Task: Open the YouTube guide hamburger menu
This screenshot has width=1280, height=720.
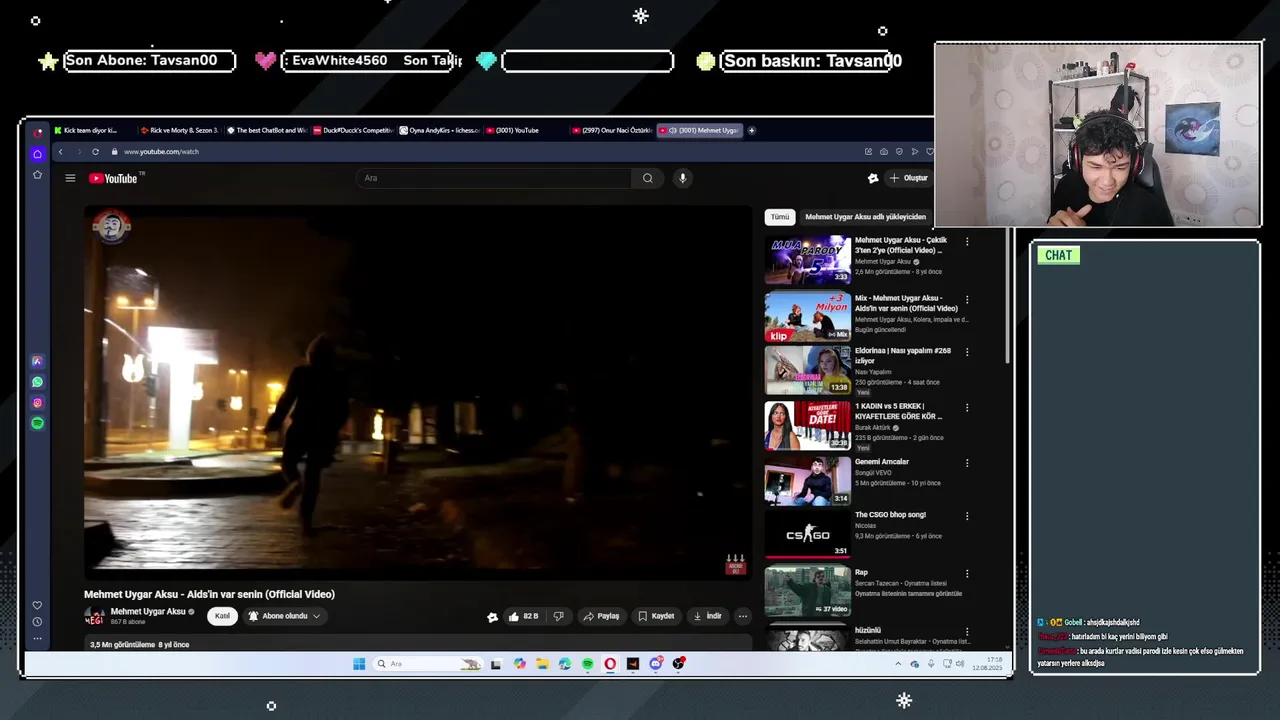Action: 70,178
